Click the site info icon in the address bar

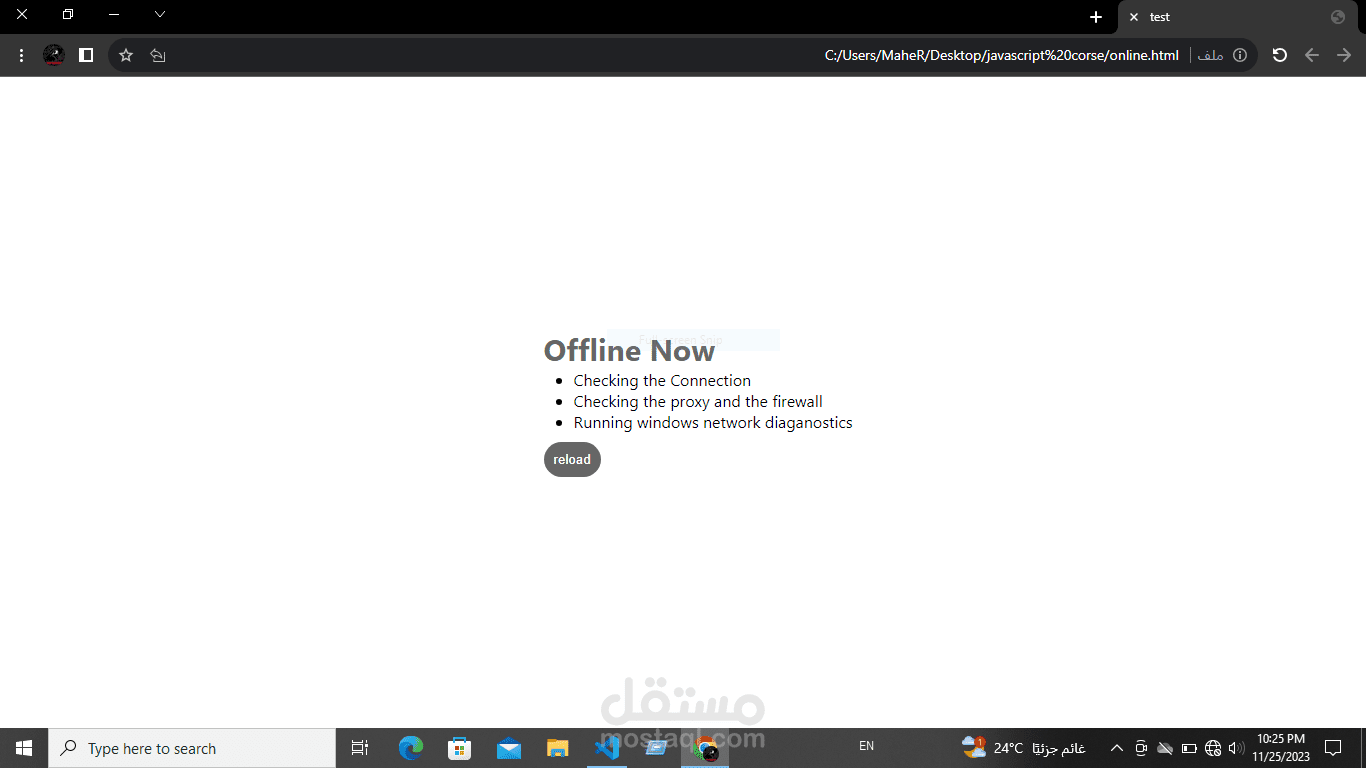[1239, 55]
